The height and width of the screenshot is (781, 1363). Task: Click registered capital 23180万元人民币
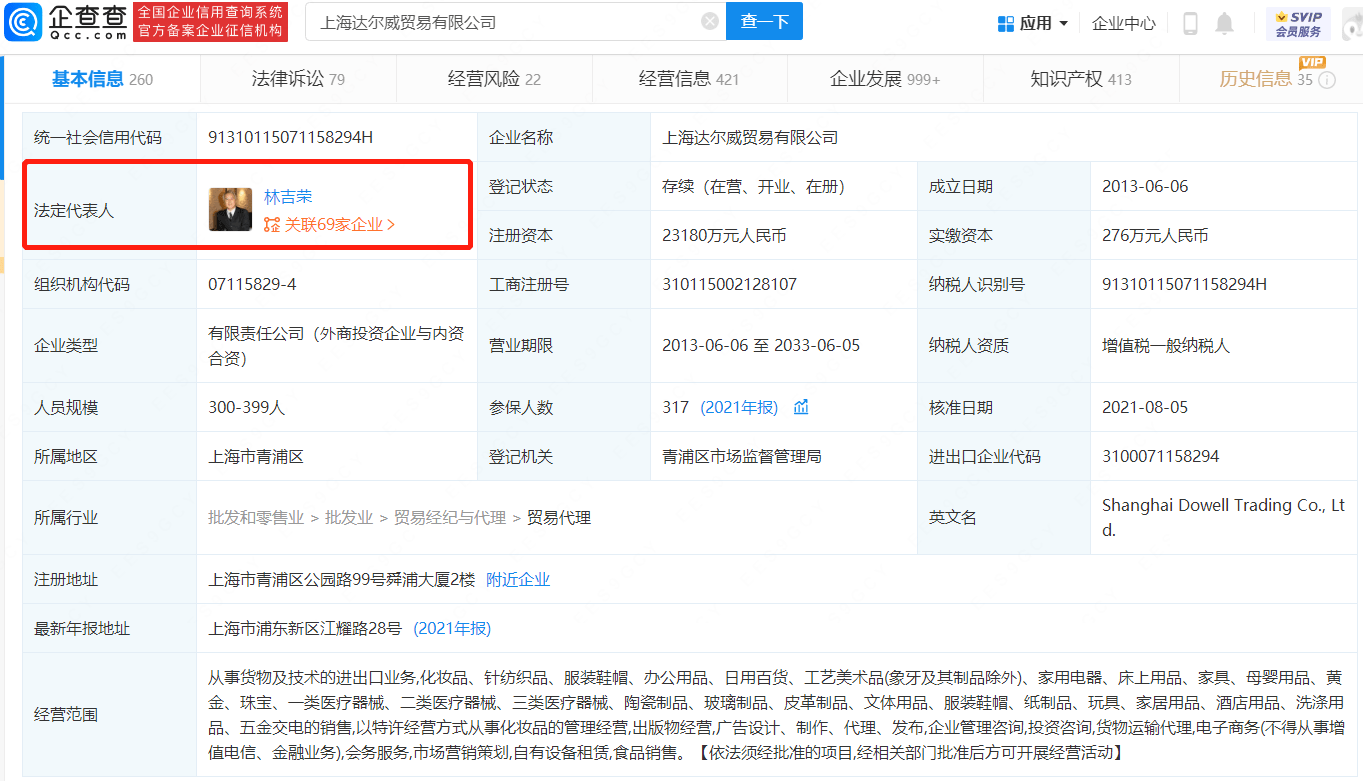tap(724, 235)
